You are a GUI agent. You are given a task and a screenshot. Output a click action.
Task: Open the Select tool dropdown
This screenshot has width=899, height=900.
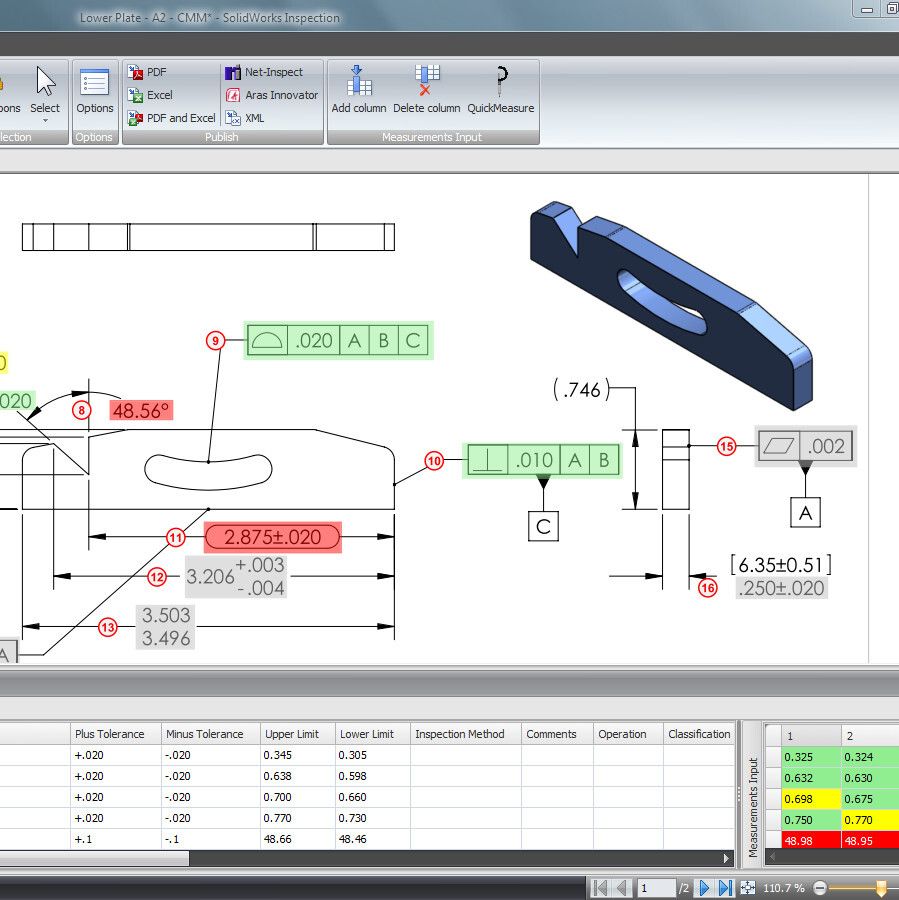pos(45,121)
